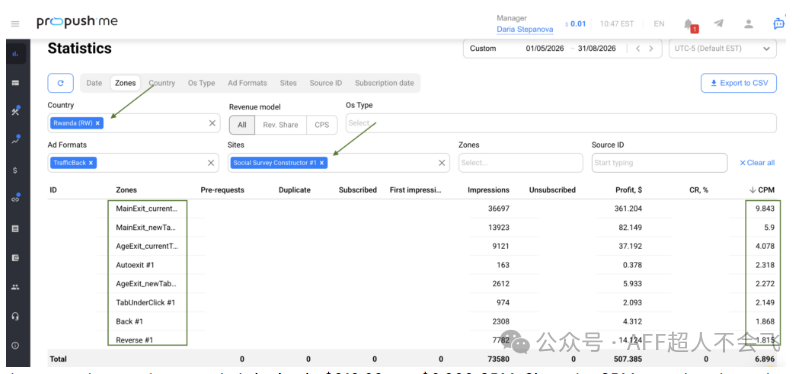Go to previous date range
The image size is (806, 374).
click(x=638, y=49)
